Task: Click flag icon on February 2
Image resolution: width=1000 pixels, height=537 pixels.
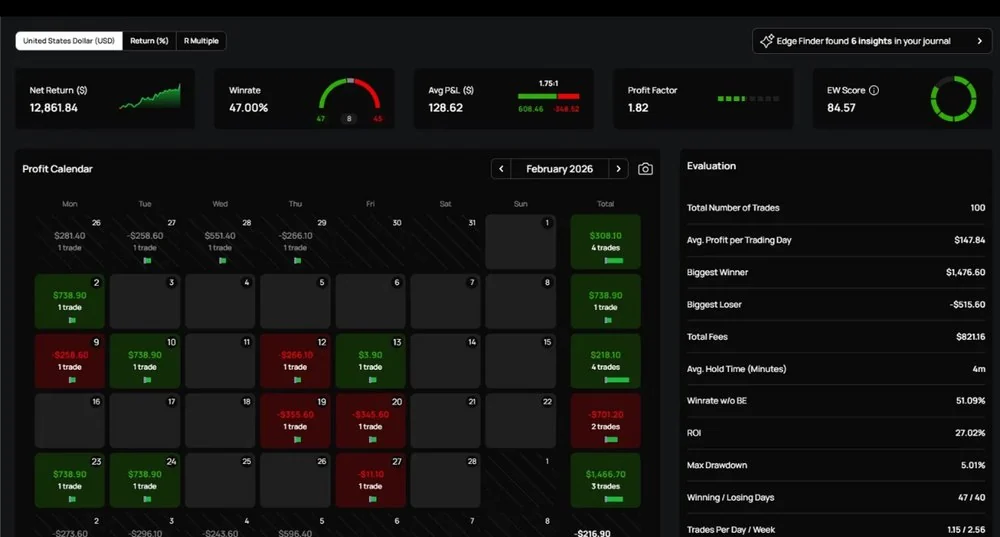Action: click(72, 320)
